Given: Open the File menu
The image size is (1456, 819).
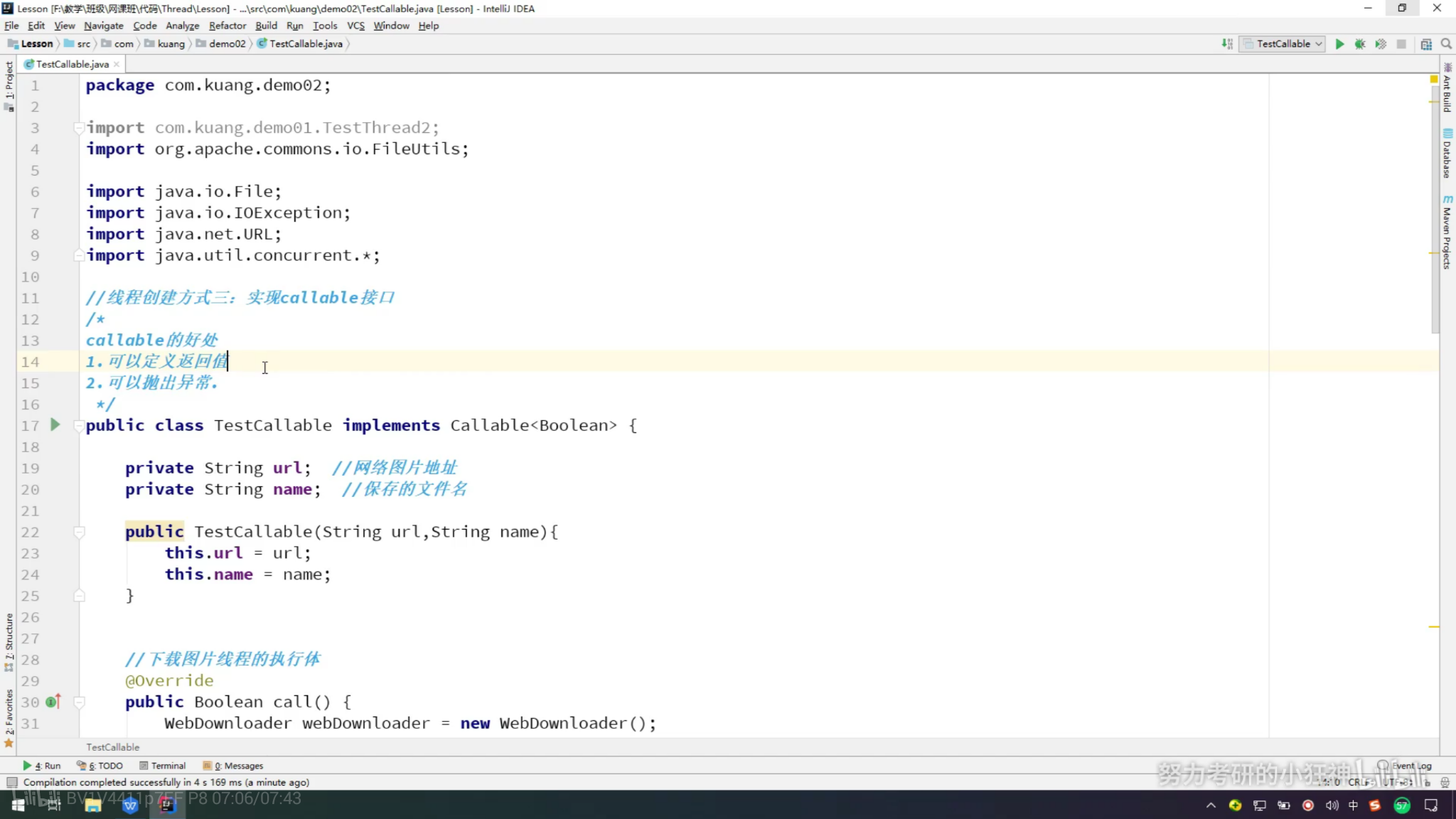Looking at the screenshot, I should tap(11, 26).
